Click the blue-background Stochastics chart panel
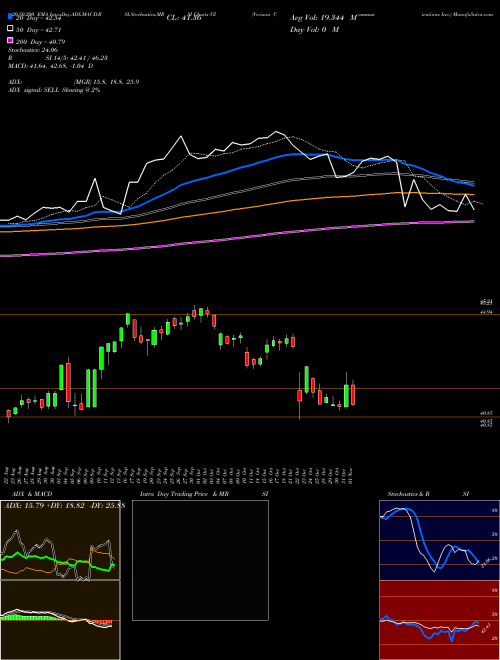Screen dimensions: 500x660 tap(439, 540)
